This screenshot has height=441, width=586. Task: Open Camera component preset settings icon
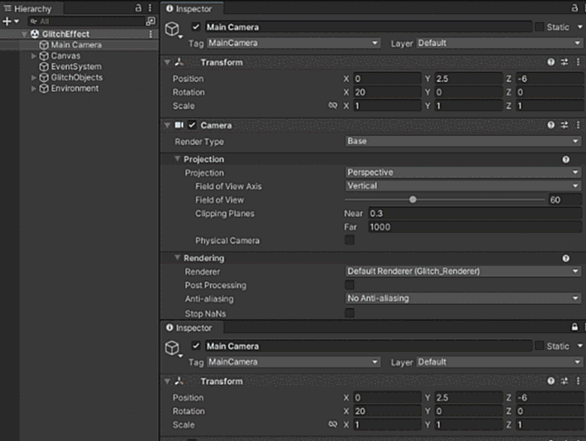click(x=564, y=125)
